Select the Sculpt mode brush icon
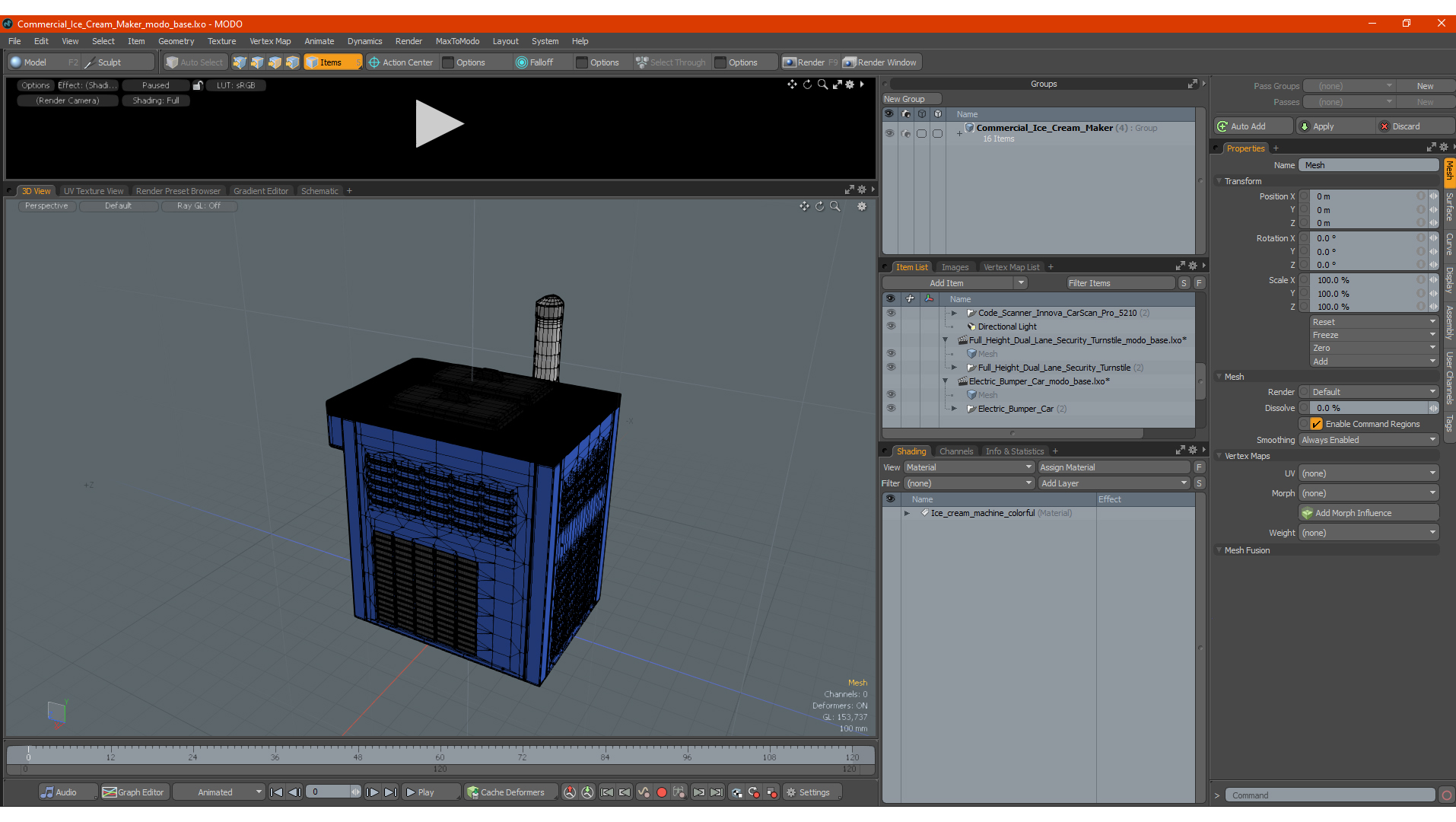Image resolution: width=1456 pixels, height=822 pixels. coord(90,62)
